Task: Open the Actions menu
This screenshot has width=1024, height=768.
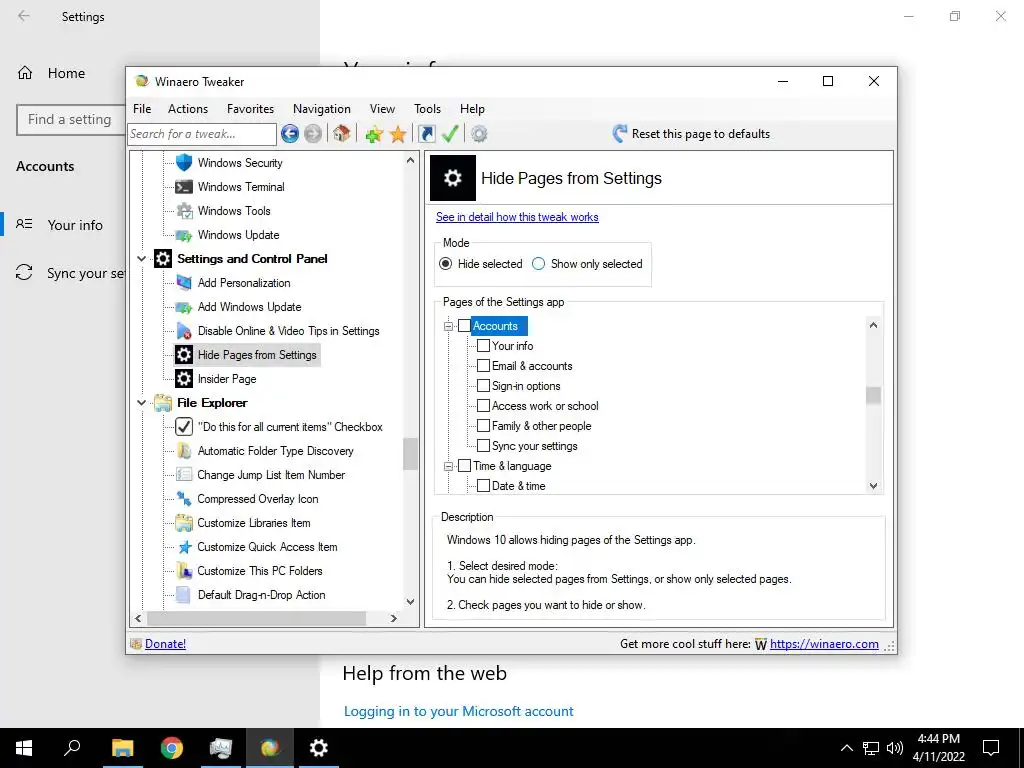Action: pyautogui.click(x=188, y=109)
